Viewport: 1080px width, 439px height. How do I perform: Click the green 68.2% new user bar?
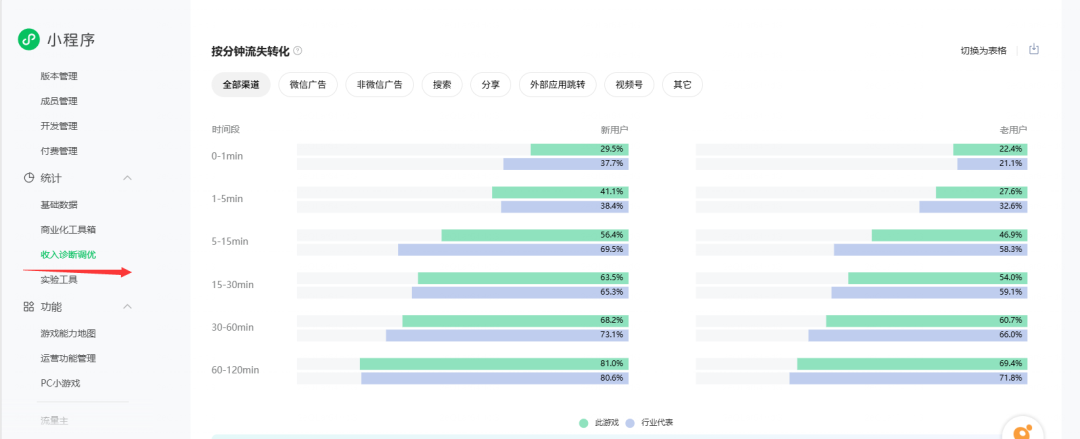[x=515, y=320]
